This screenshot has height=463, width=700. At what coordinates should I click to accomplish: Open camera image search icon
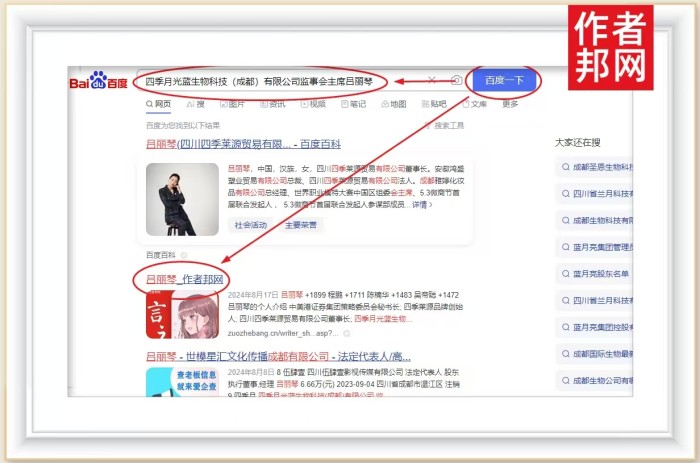tap(457, 80)
